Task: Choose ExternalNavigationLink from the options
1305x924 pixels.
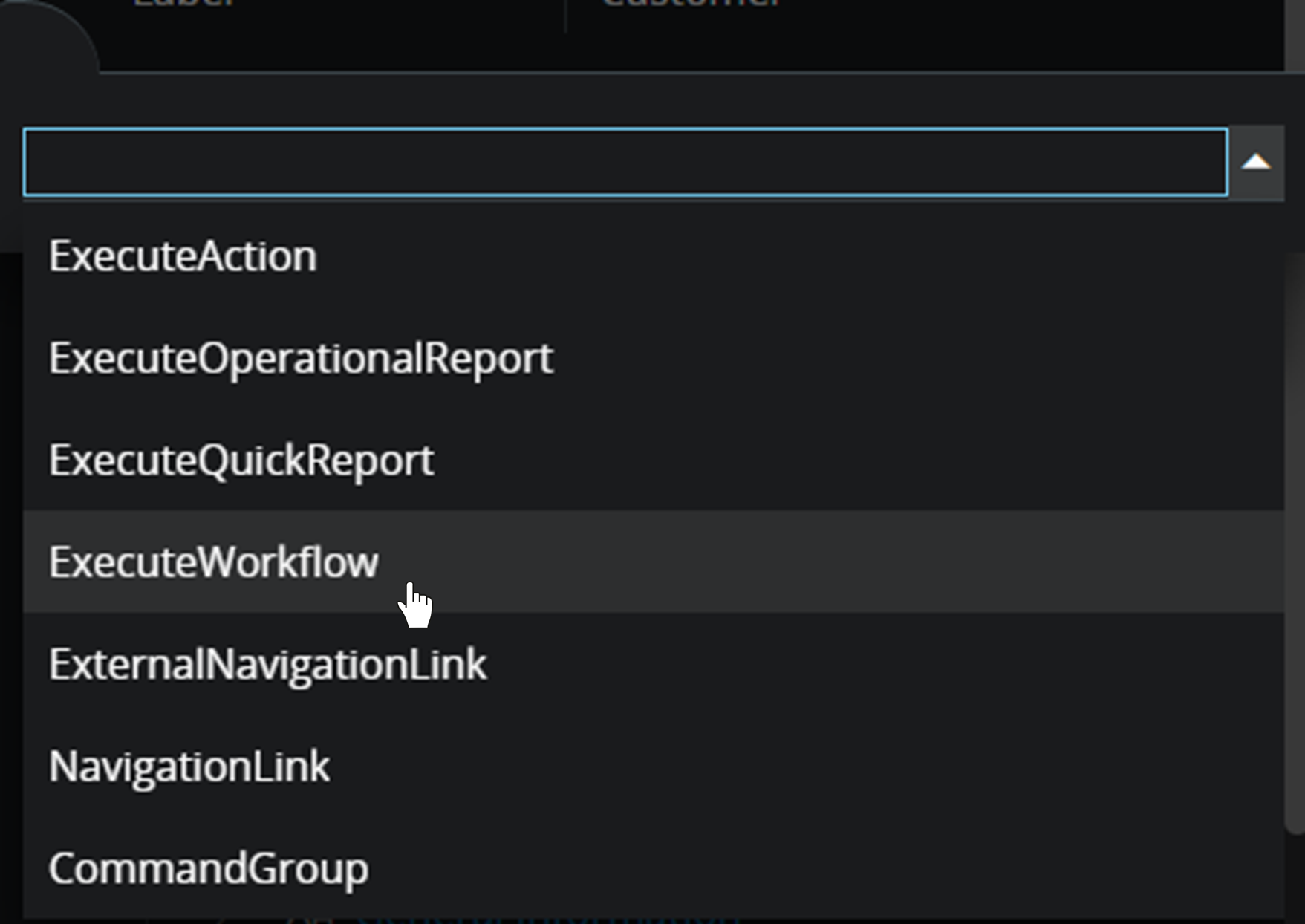Action: click(x=267, y=664)
